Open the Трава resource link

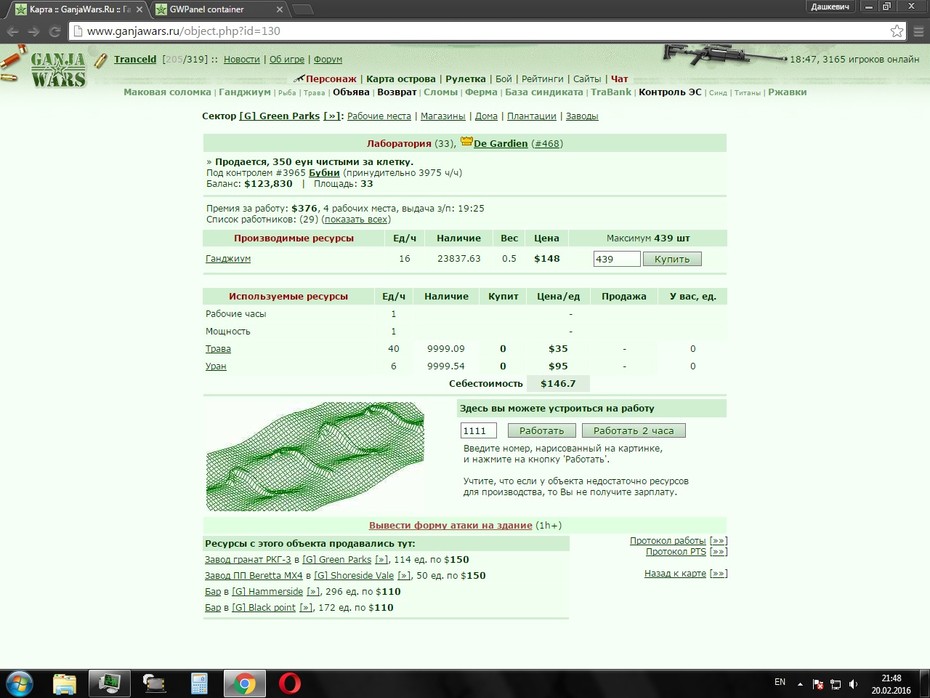(218, 349)
